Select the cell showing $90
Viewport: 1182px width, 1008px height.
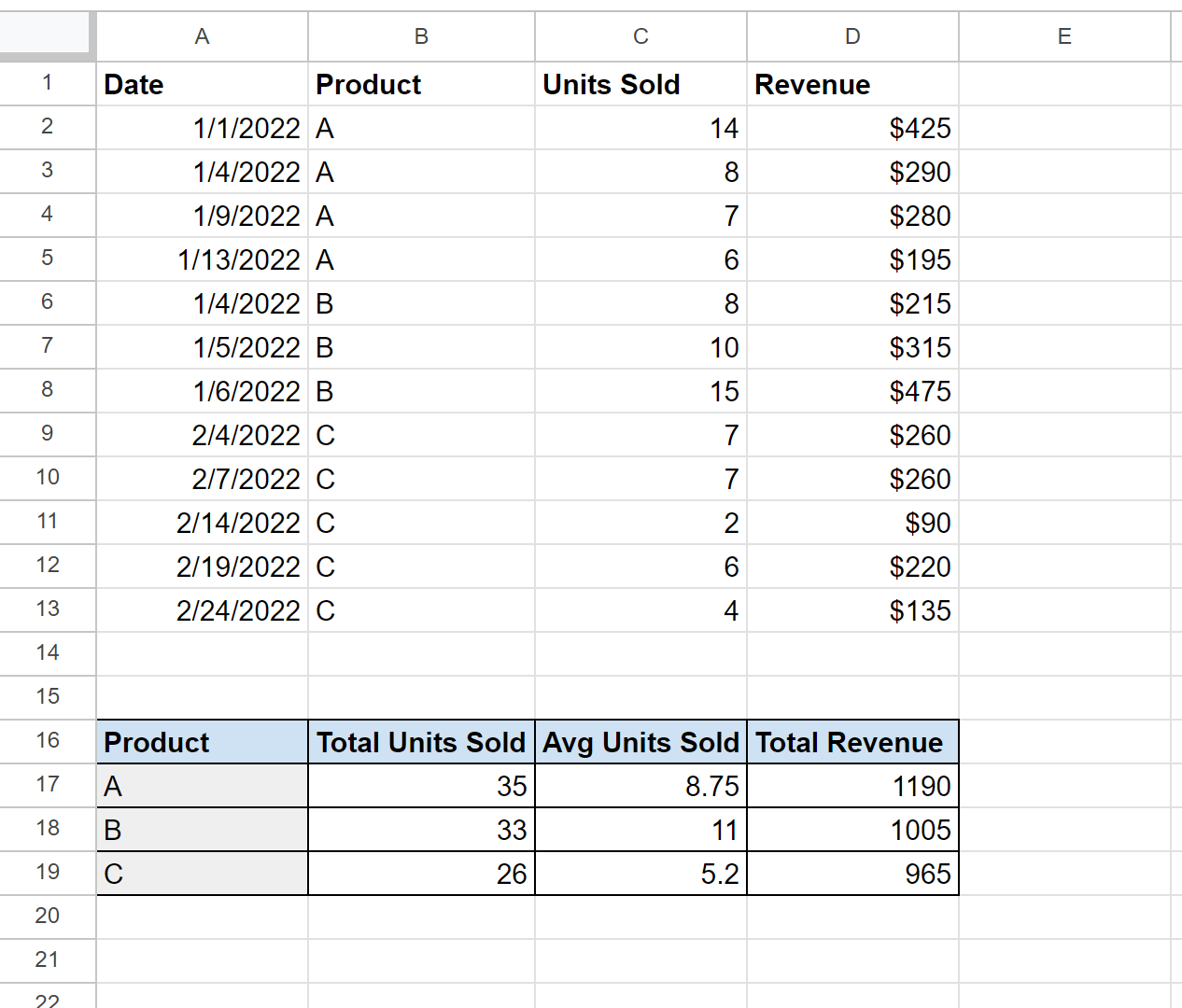click(851, 523)
